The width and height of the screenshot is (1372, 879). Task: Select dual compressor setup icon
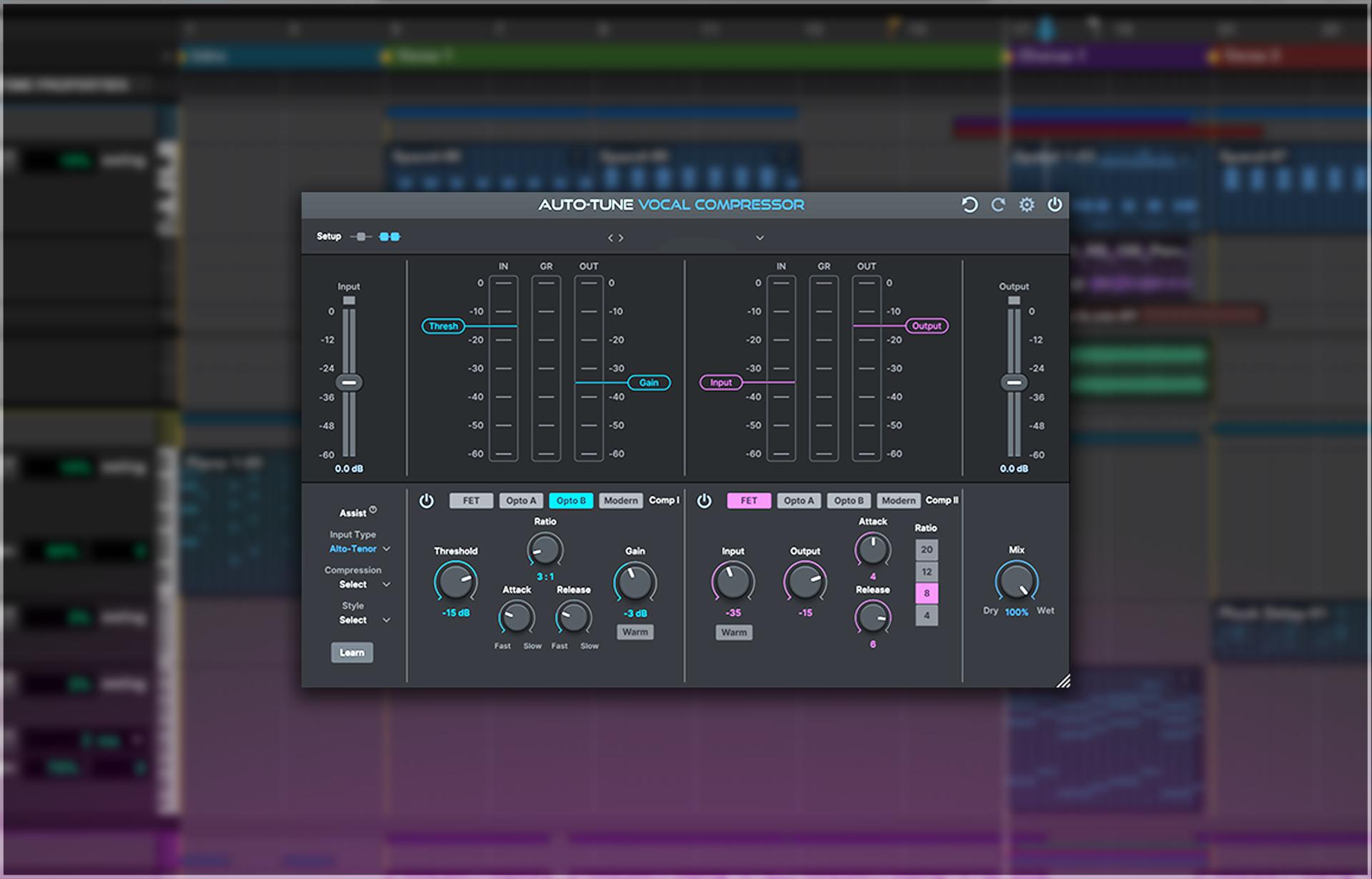point(389,237)
